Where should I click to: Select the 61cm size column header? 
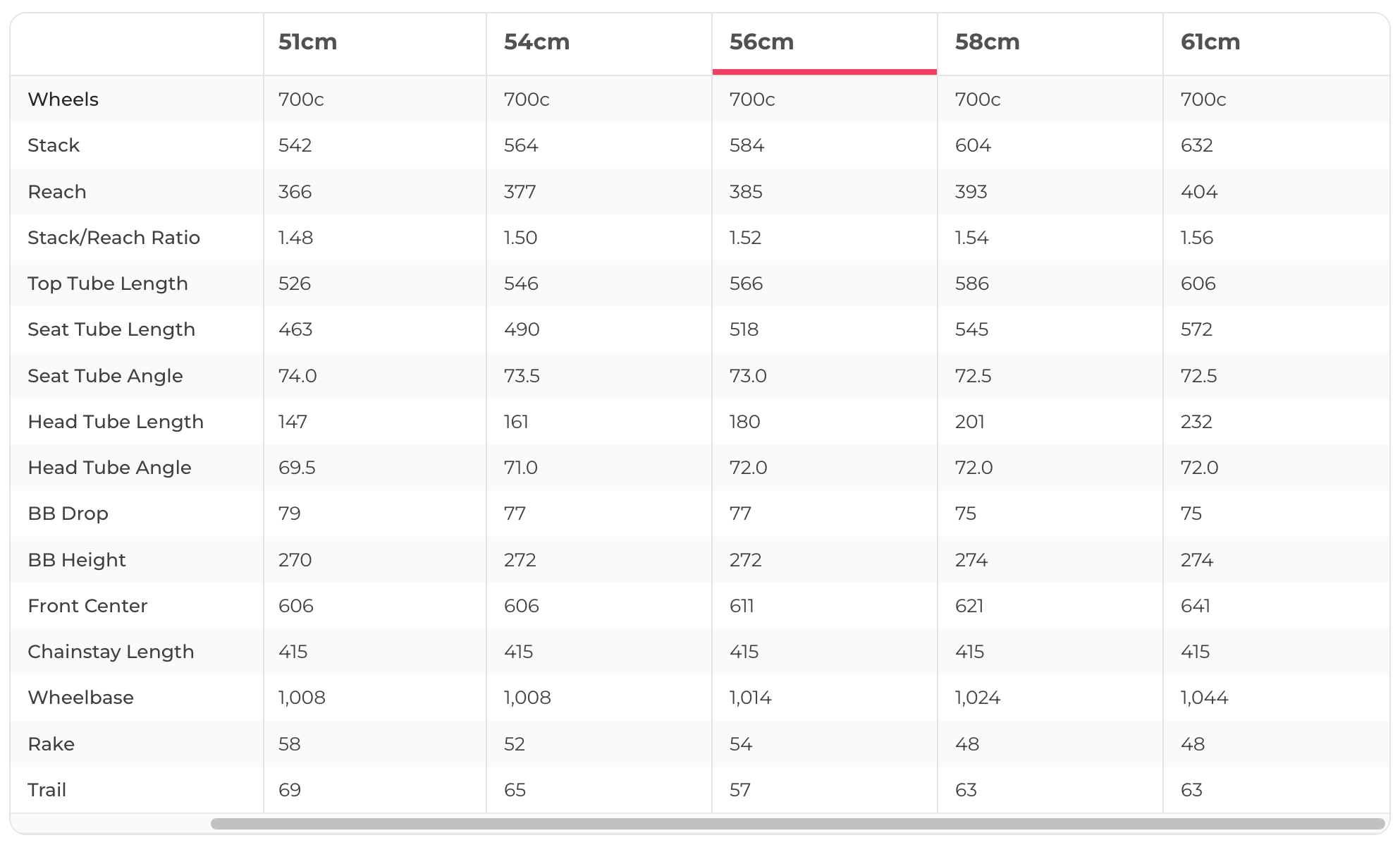[x=1210, y=42]
